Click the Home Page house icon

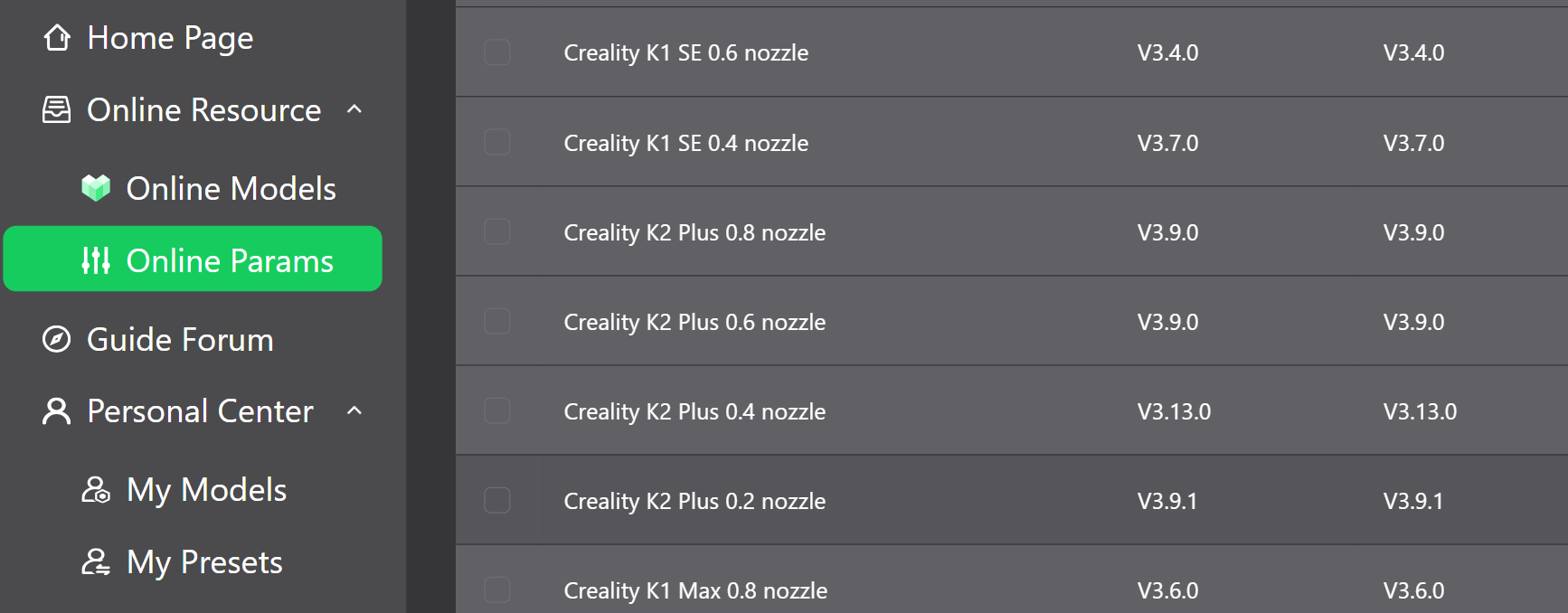(57, 38)
